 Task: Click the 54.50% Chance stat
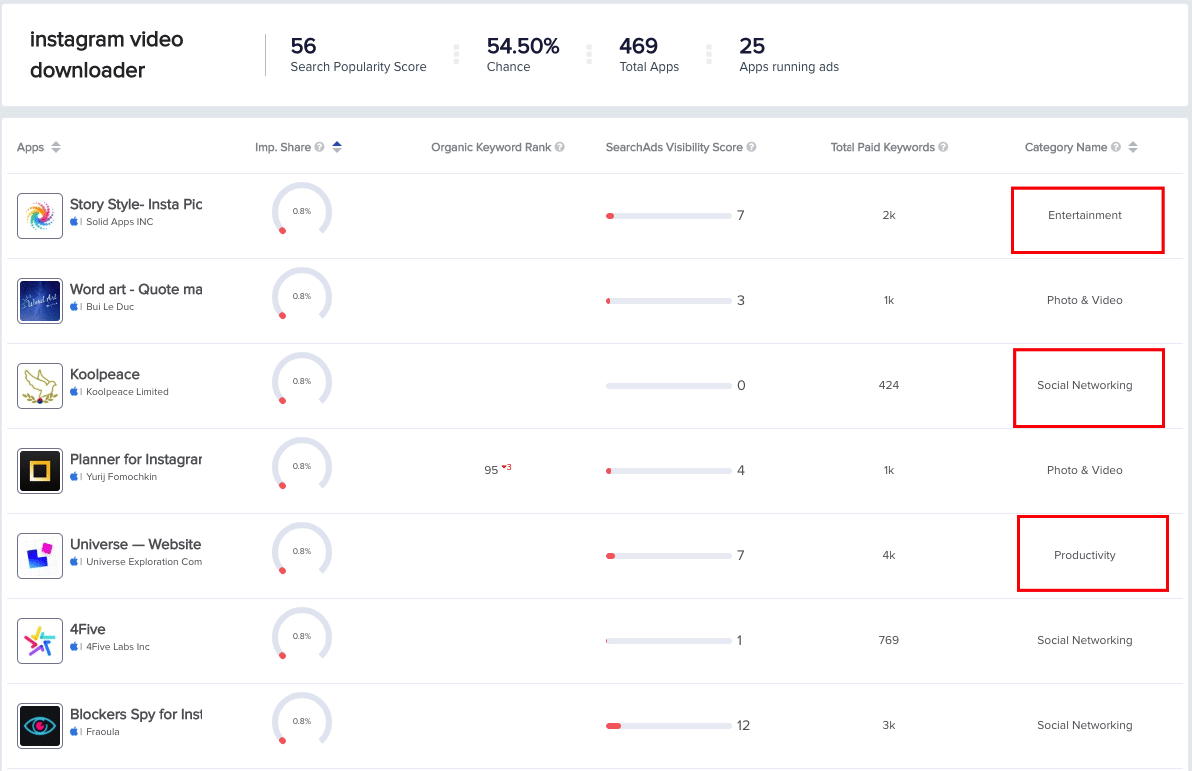523,55
